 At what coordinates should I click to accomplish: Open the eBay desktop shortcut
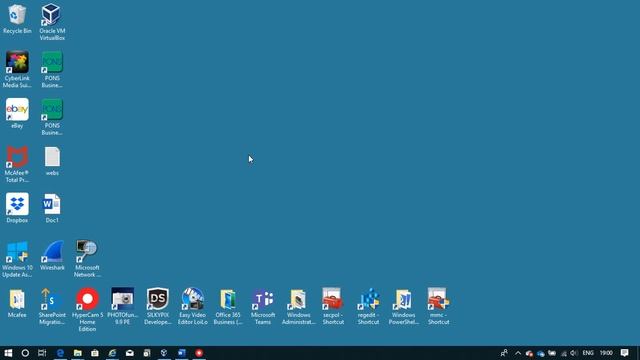pos(17,113)
